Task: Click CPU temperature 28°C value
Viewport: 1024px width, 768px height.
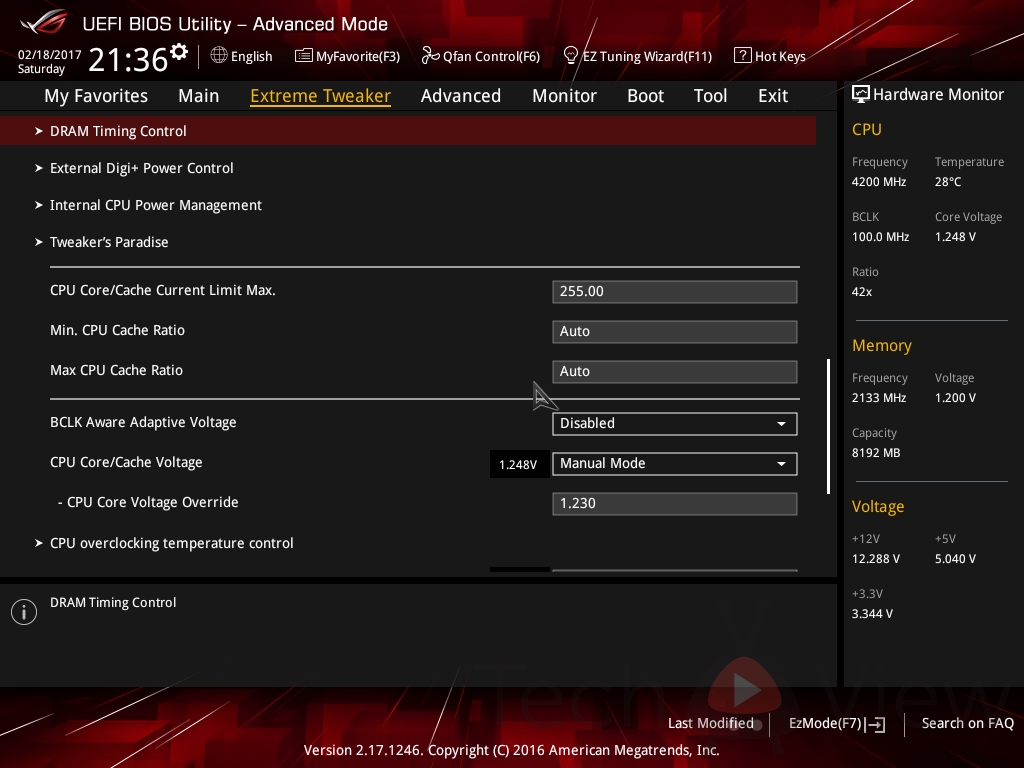Action: [948, 182]
